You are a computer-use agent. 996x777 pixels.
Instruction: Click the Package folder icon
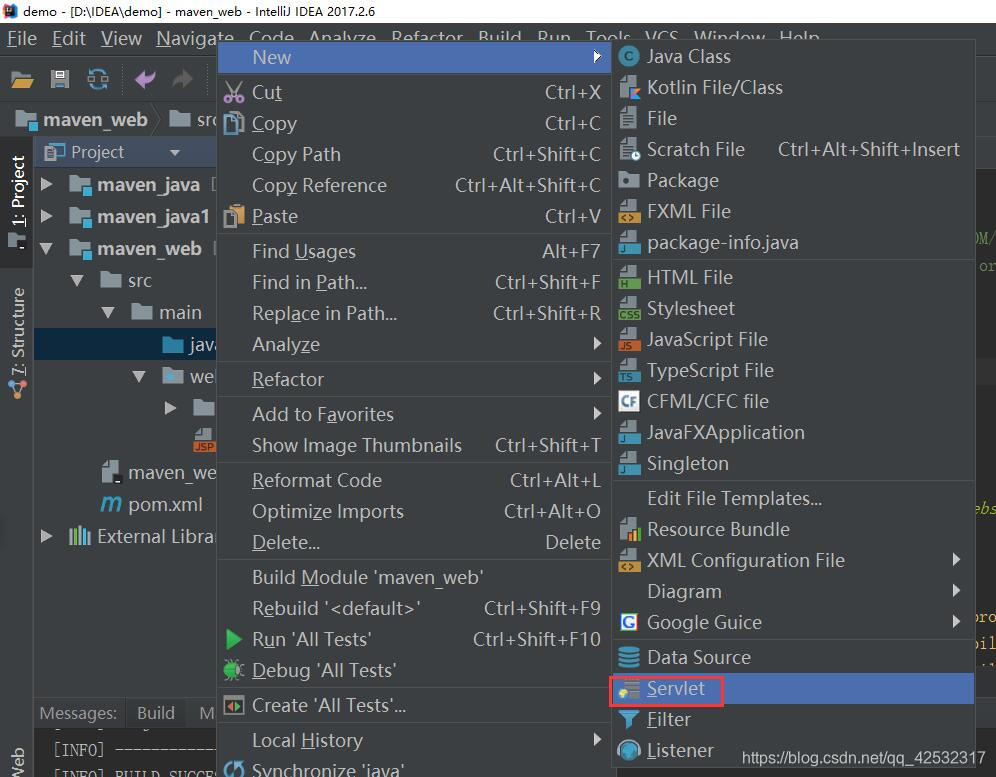tap(629, 180)
